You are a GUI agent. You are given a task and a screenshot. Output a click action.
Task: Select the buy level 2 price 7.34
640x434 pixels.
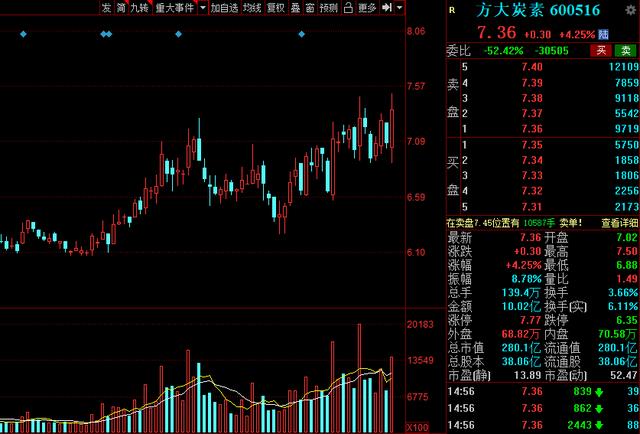pyautogui.click(x=532, y=160)
